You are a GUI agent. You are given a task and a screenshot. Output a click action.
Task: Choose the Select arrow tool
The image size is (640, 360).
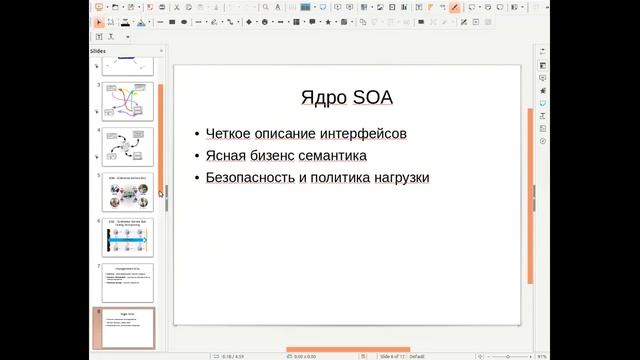tap(98, 22)
